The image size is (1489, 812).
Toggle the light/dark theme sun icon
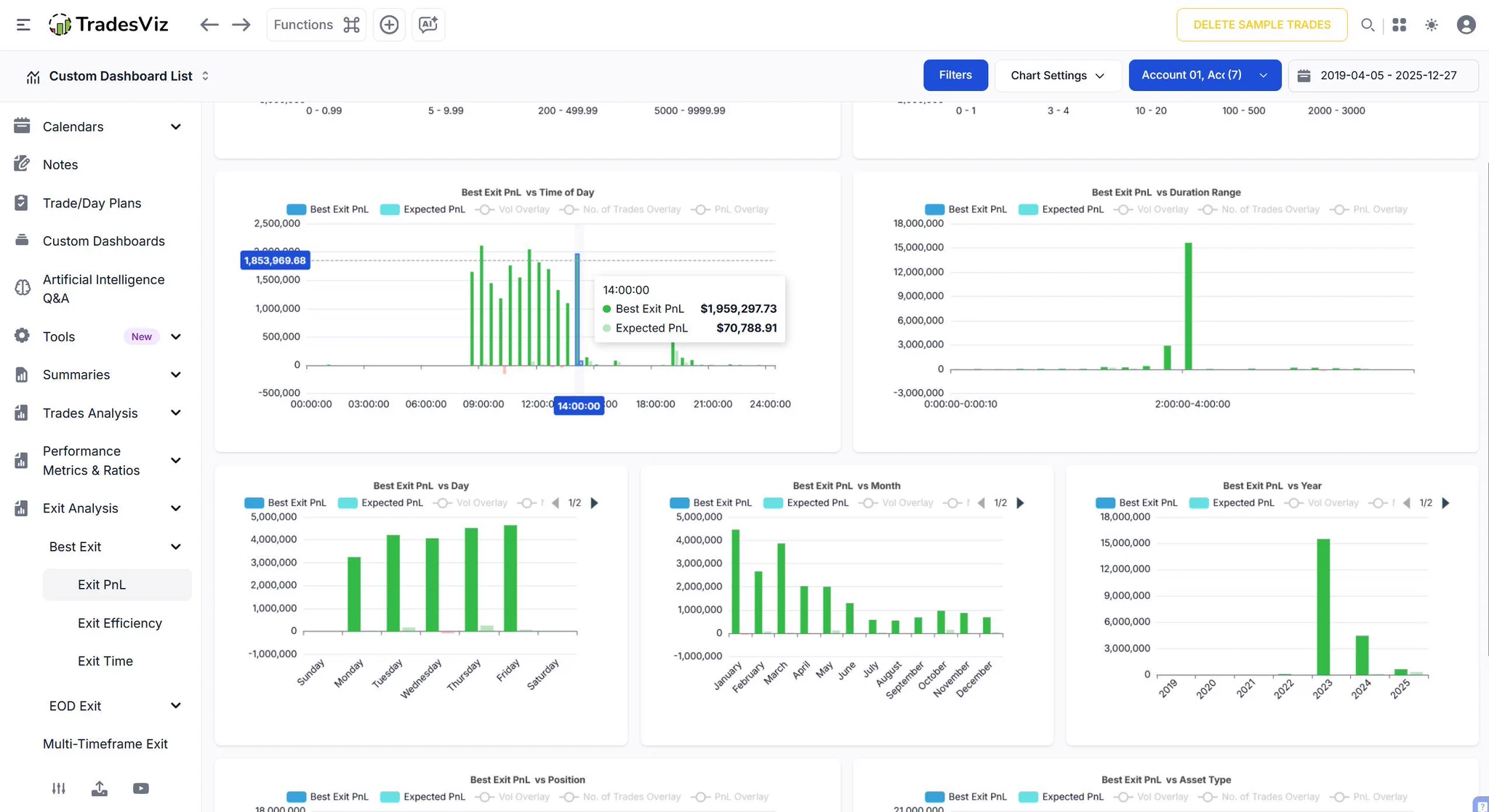(1432, 25)
